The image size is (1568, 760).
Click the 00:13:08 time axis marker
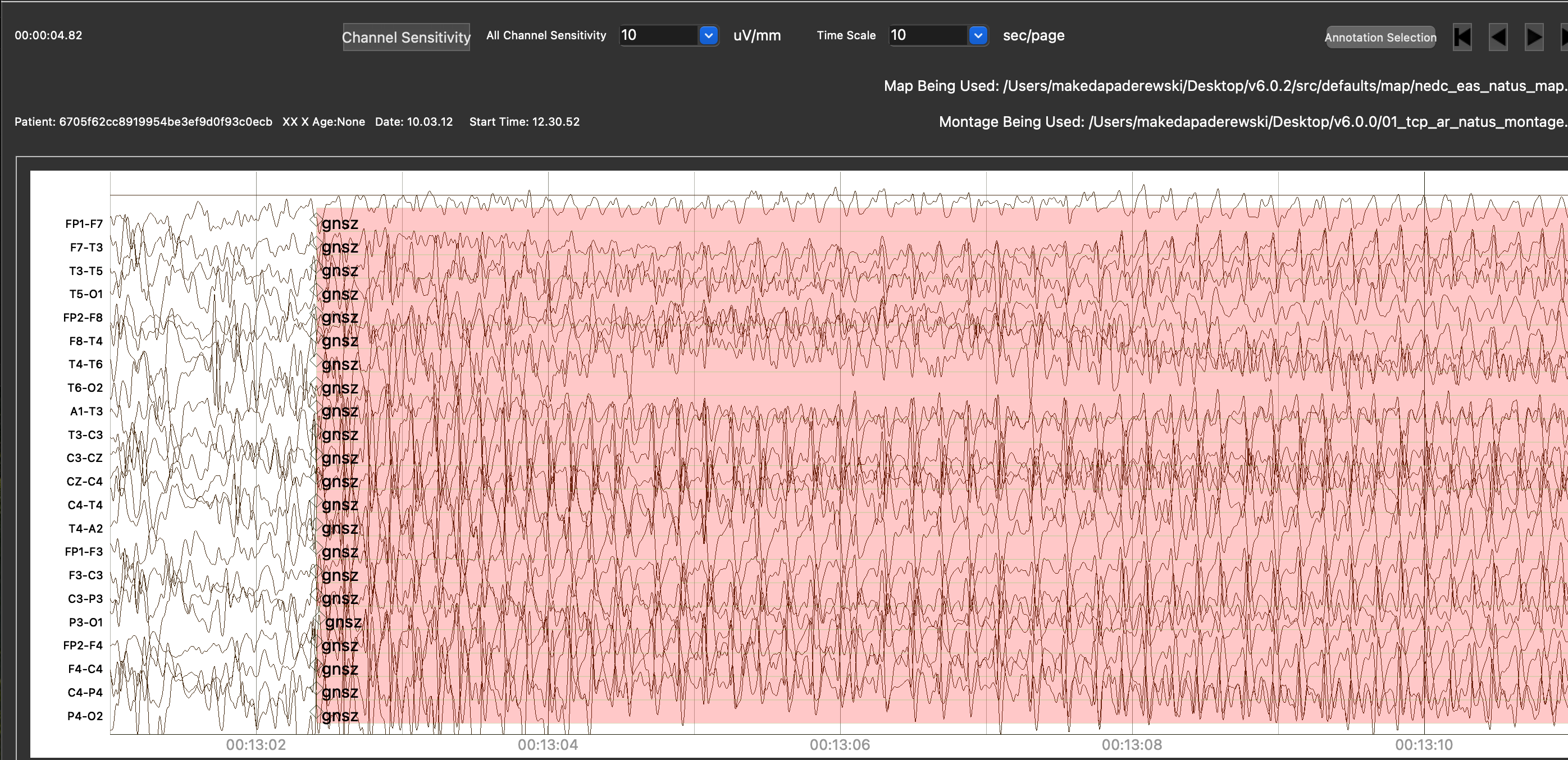pyautogui.click(x=1131, y=744)
